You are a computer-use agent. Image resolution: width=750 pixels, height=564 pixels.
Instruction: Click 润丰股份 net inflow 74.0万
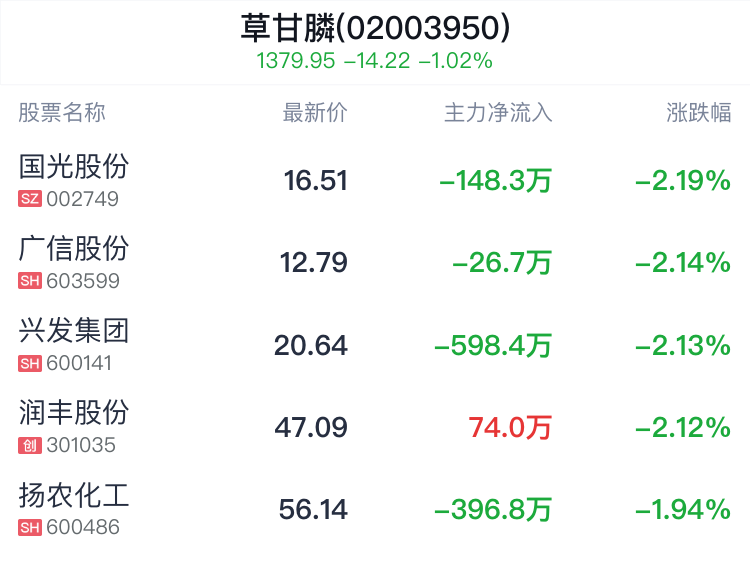(x=510, y=428)
